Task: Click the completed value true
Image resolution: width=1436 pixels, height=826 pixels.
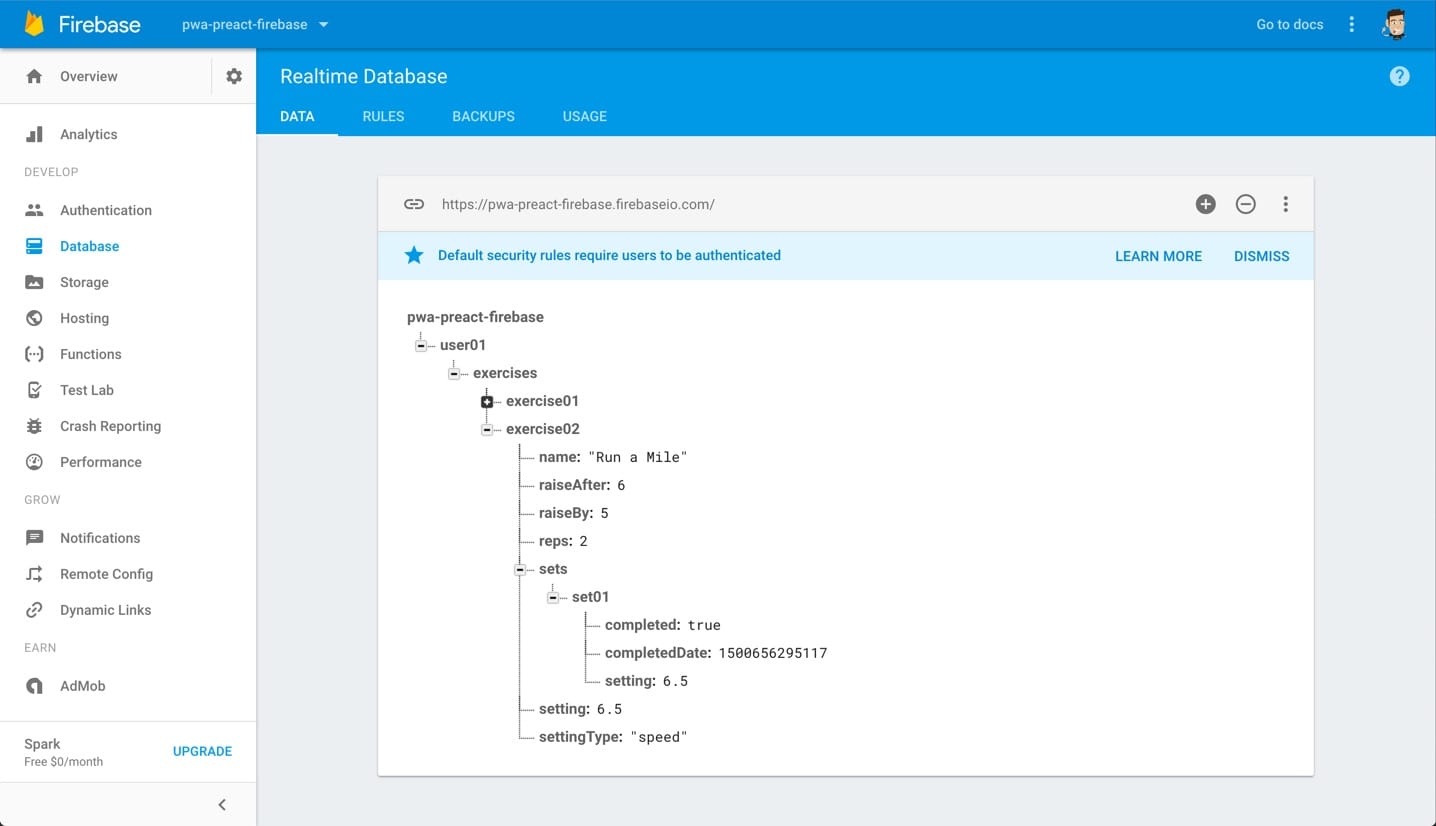Action: (704, 625)
